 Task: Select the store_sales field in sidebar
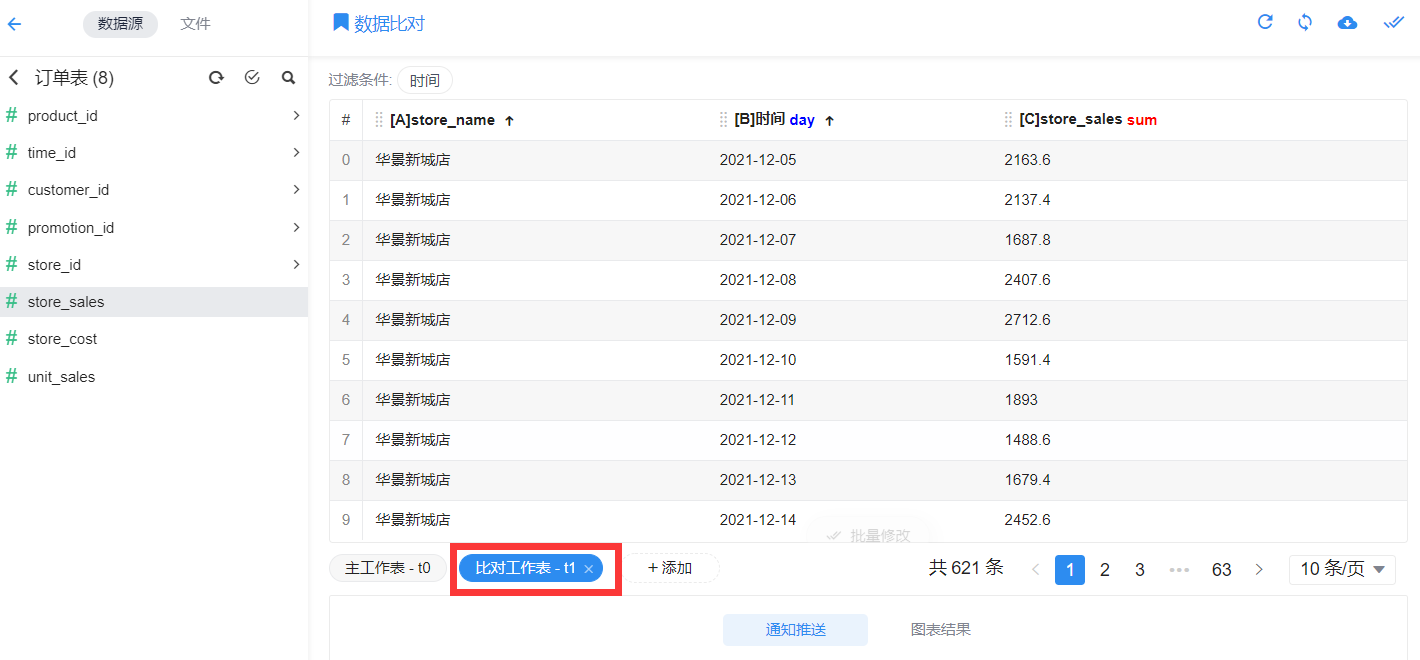click(154, 302)
